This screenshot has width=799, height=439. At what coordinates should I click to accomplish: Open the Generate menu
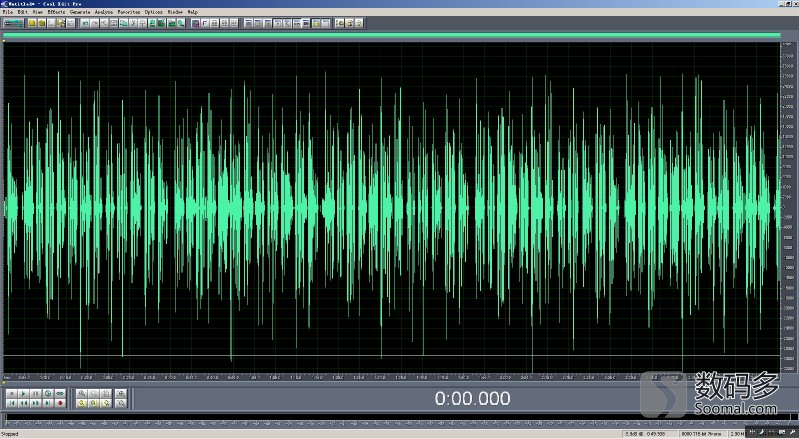[80, 12]
